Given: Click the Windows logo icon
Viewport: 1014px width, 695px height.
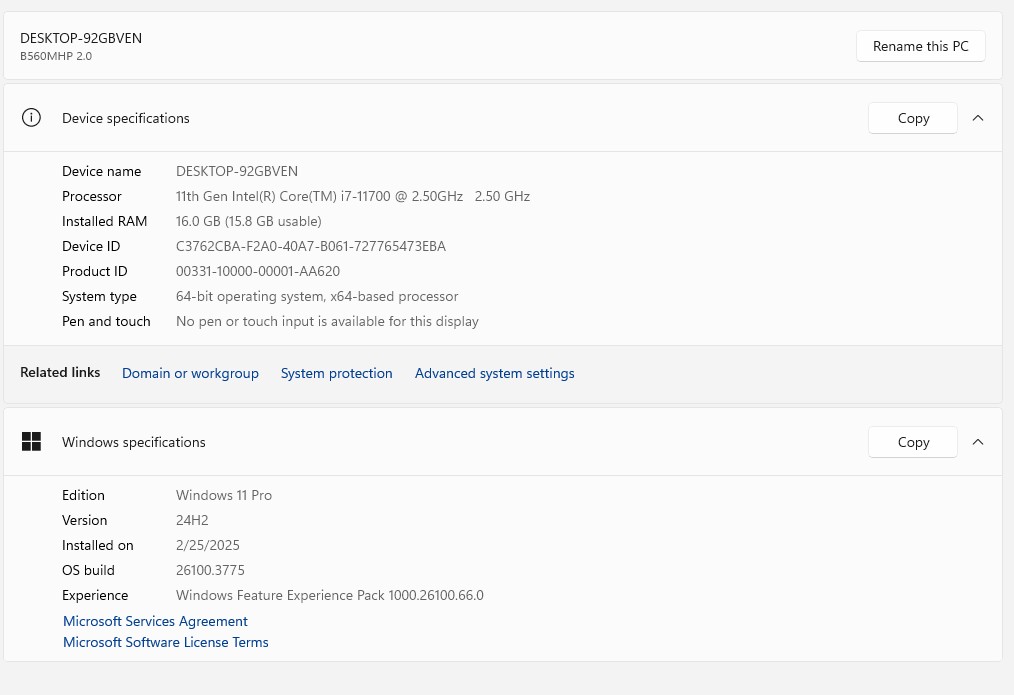Looking at the screenshot, I should pyautogui.click(x=32, y=442).
